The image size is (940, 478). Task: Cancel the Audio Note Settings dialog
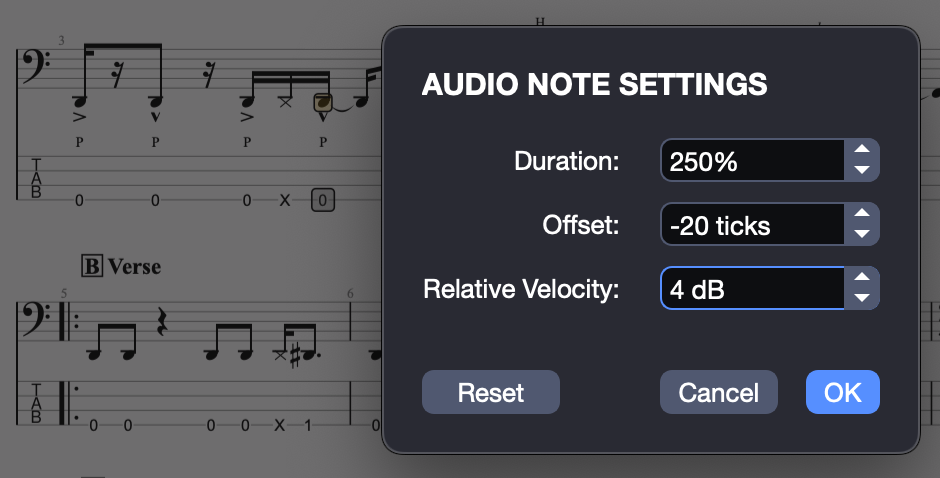coord(719,392)
